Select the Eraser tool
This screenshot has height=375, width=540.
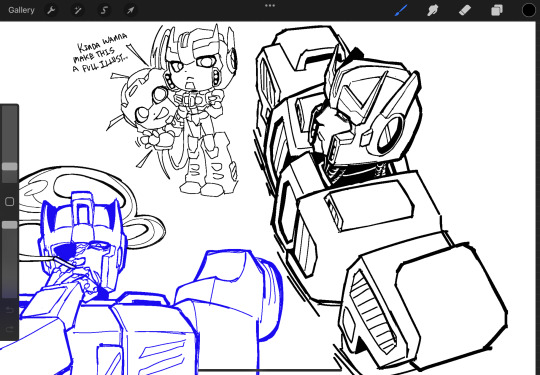coord(465,10)
